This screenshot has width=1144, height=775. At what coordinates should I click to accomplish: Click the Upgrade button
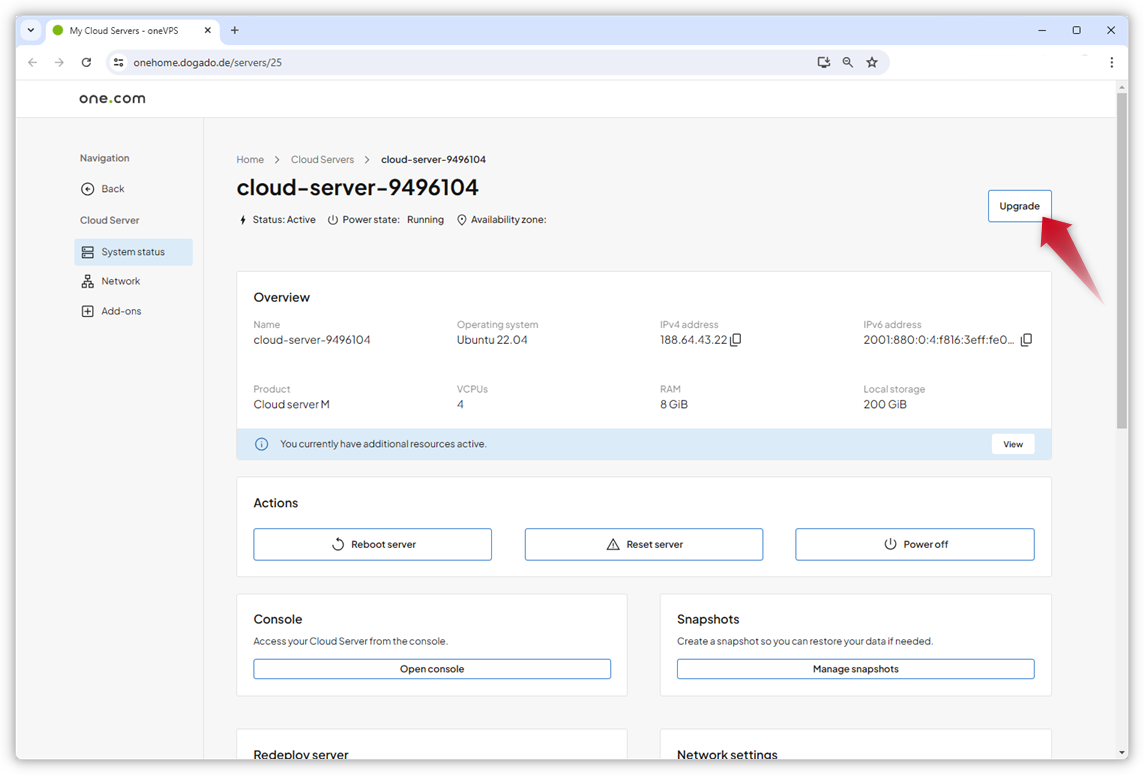point(1019,206)
